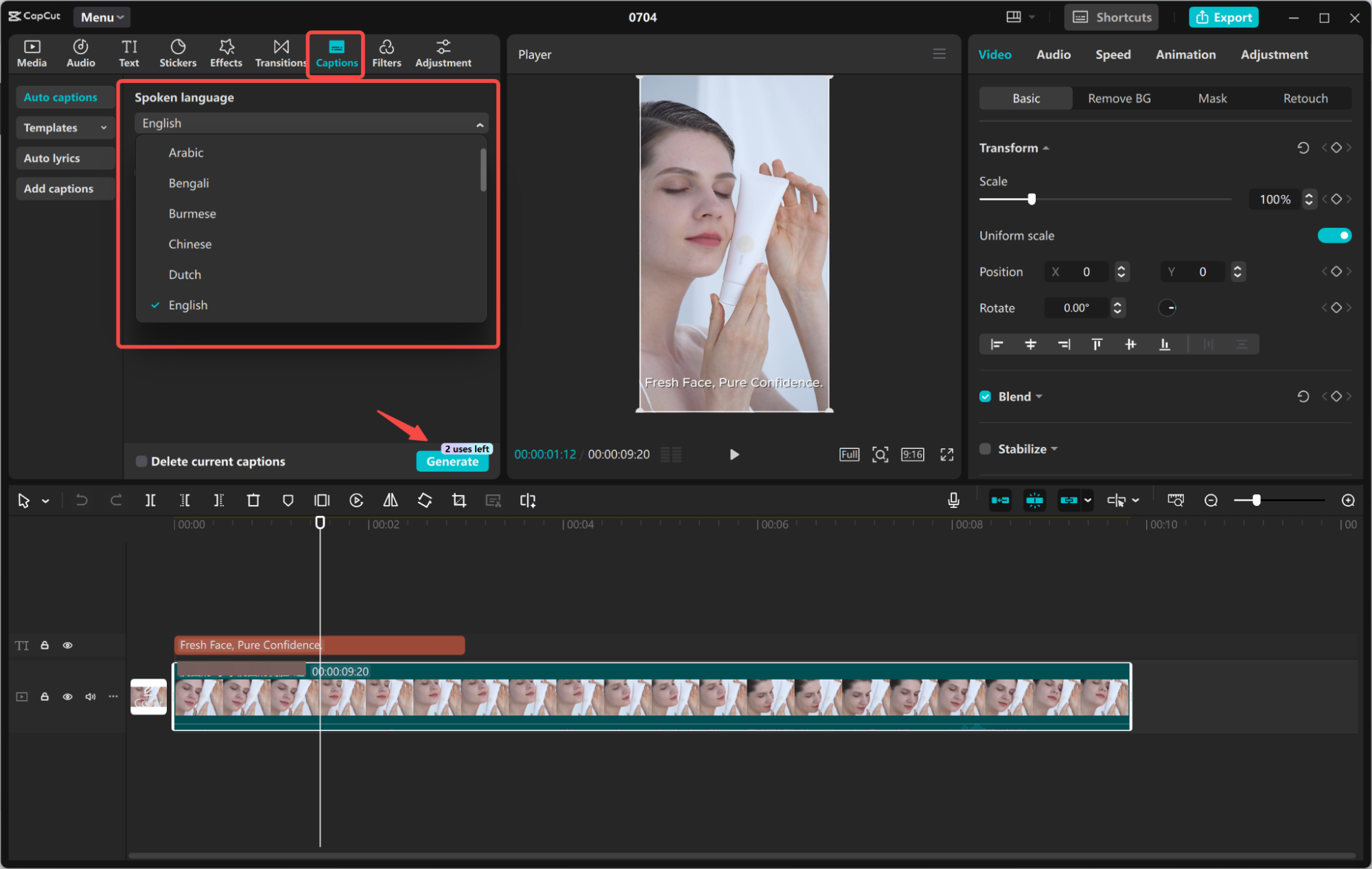Lock the text track
The height and width of the screenshot is (869, 1372).
click(45, 645)
